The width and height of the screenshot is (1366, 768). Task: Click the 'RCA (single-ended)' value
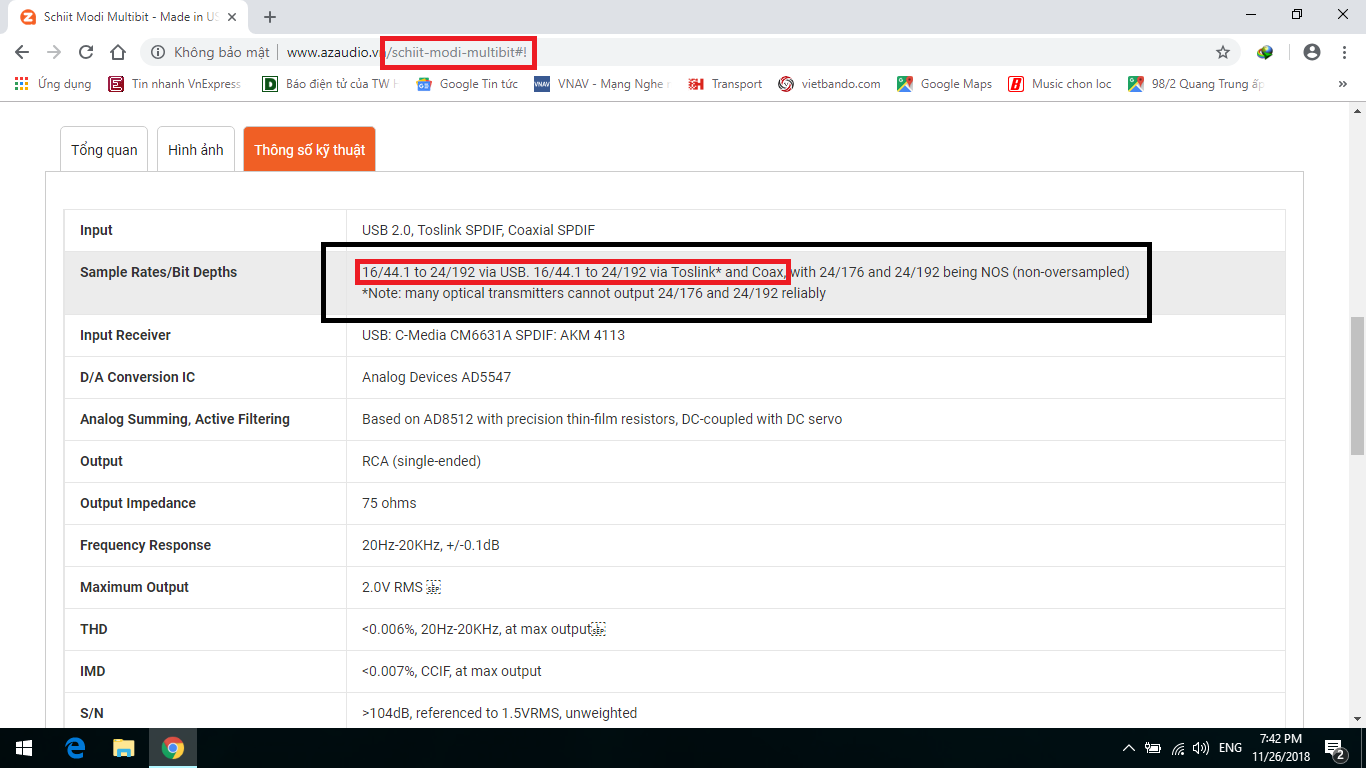[x=421, y=461]
